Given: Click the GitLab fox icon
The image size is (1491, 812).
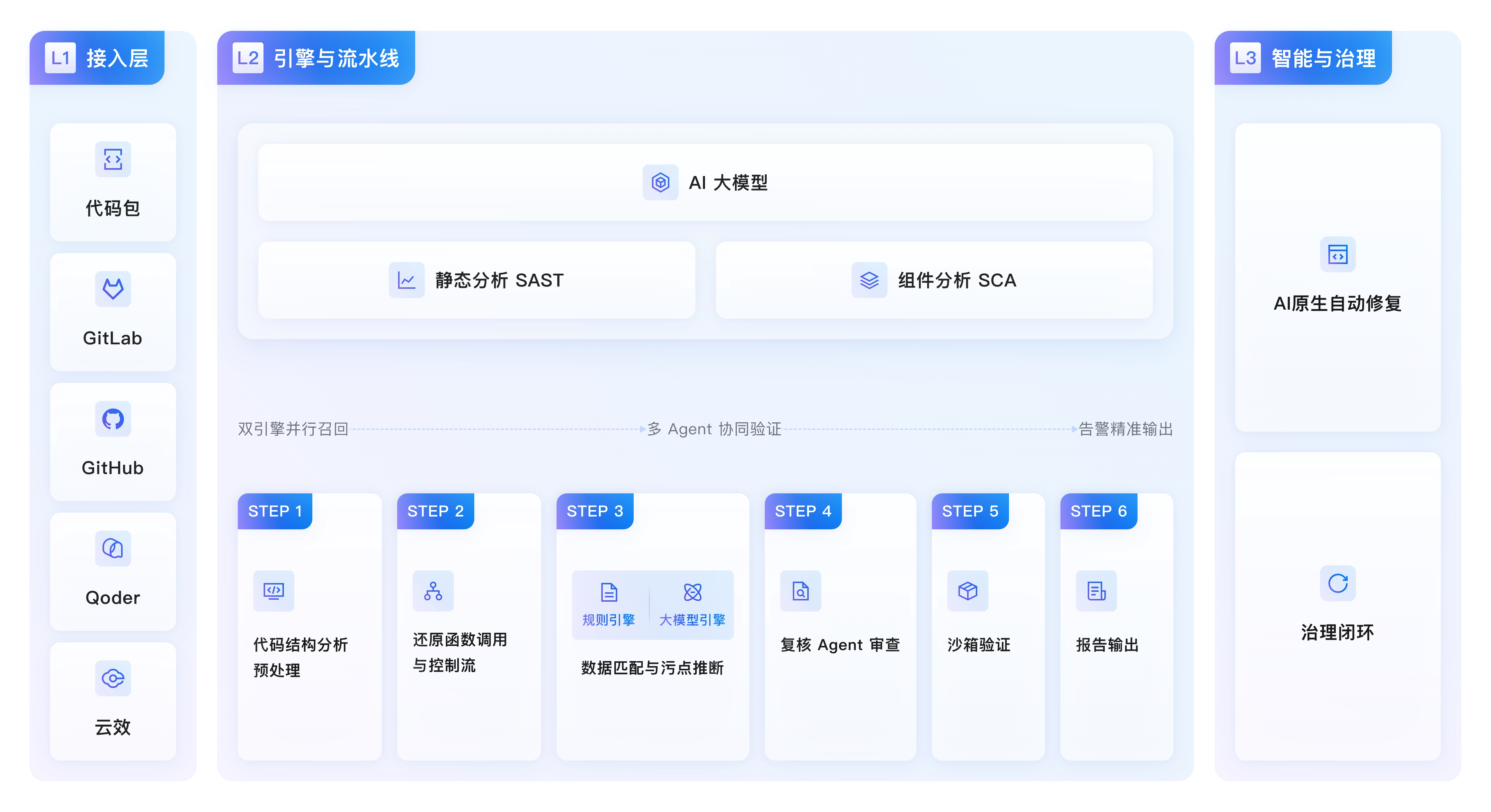Looking at the screenshot, I should (x=113, y=289).
